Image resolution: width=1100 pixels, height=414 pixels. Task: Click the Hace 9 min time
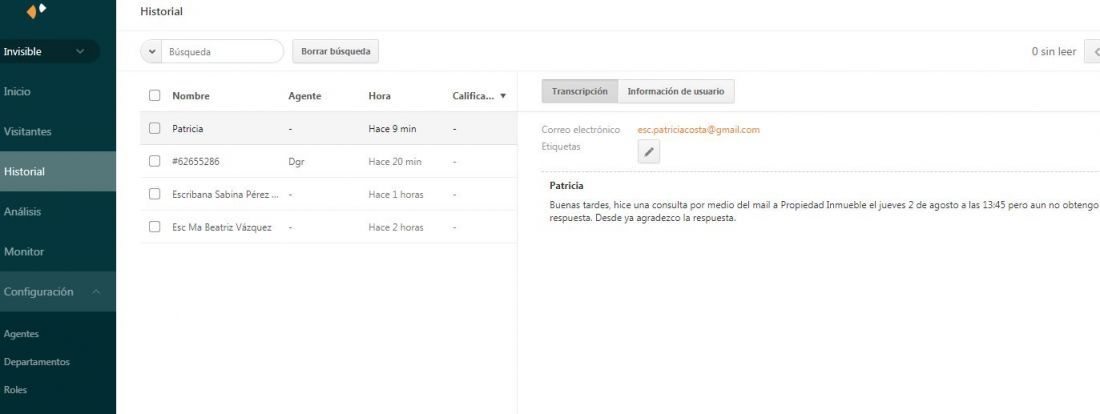point(392,129)
